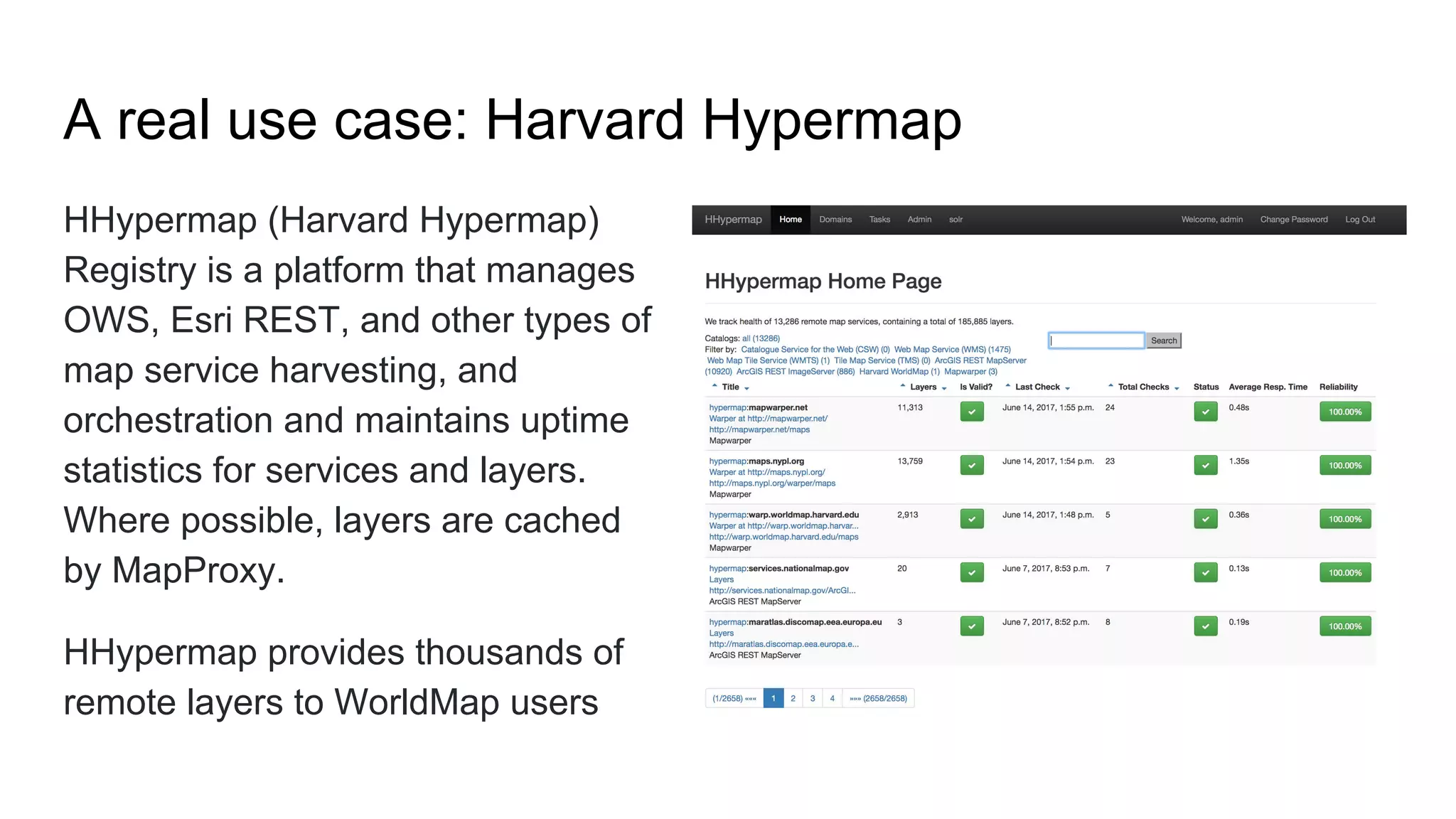1456x819 pixels.
Task: Click 100.00% reliability badge for mapwarper.net
Action: [x=1345, y=412]
